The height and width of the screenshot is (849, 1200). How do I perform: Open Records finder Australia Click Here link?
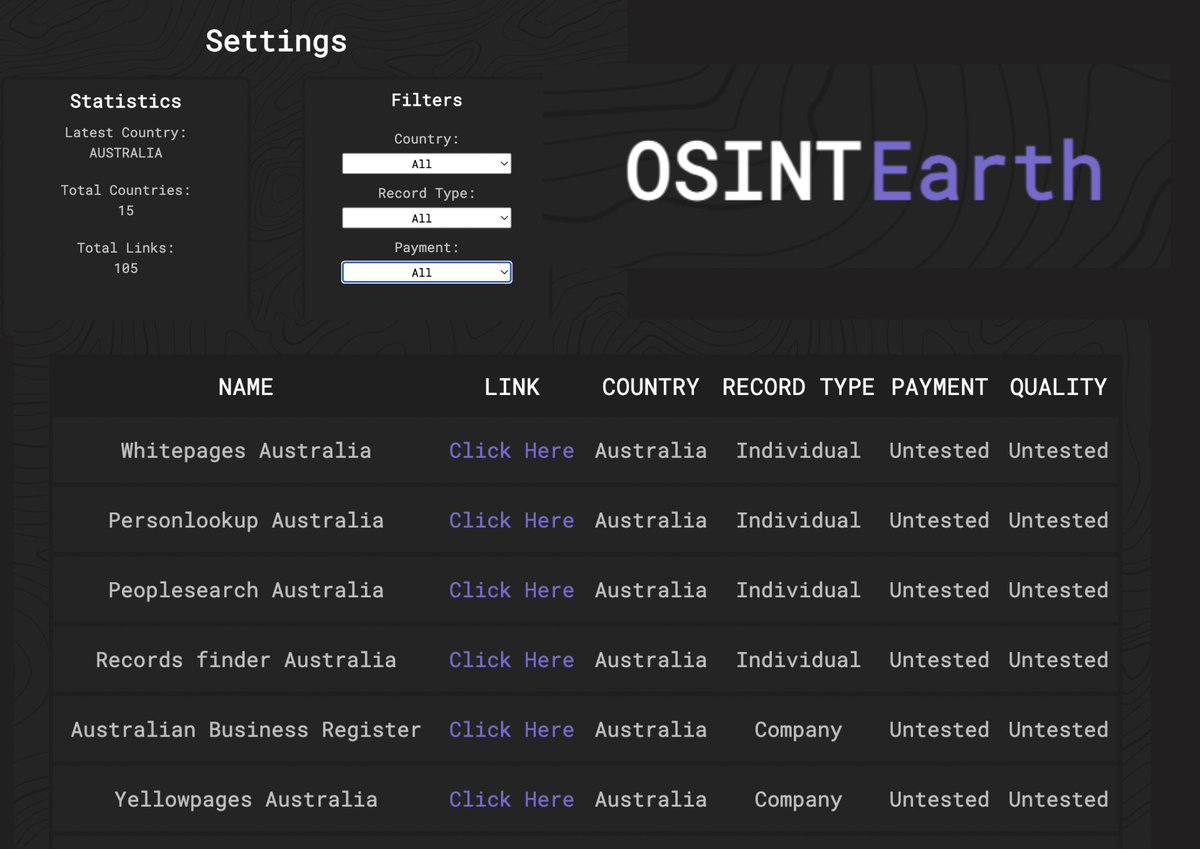tap(511, 660)
